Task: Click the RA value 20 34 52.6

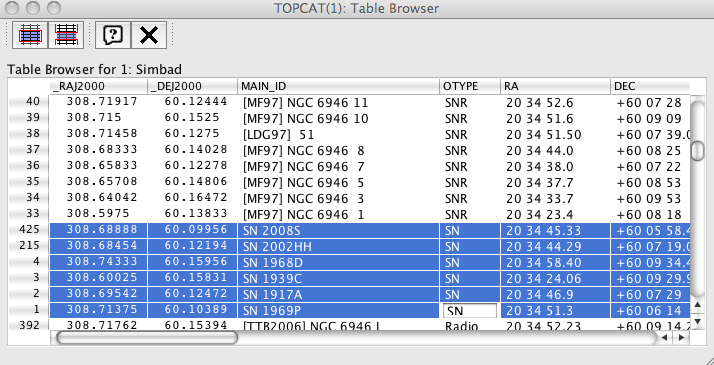Action: click(555, 103)
